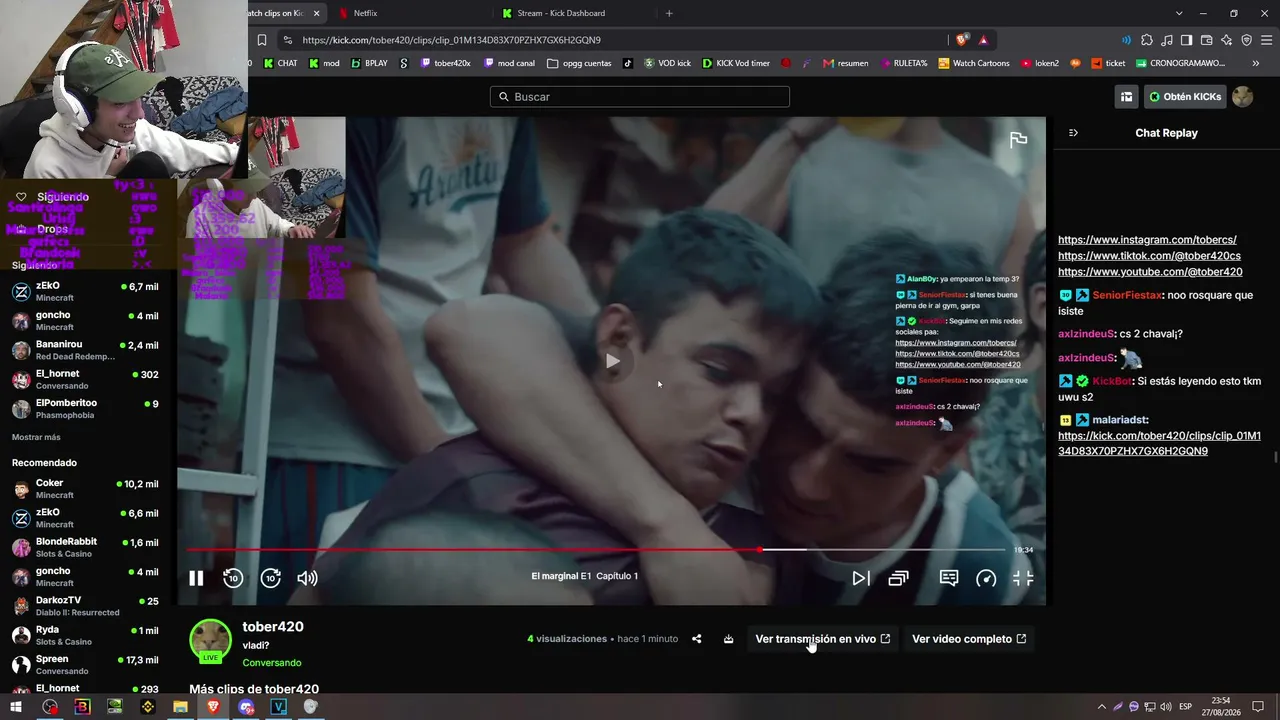Open Bananirou channel in sidebar
Viewport: 1280px width, 720px height.
pos(85,350)
